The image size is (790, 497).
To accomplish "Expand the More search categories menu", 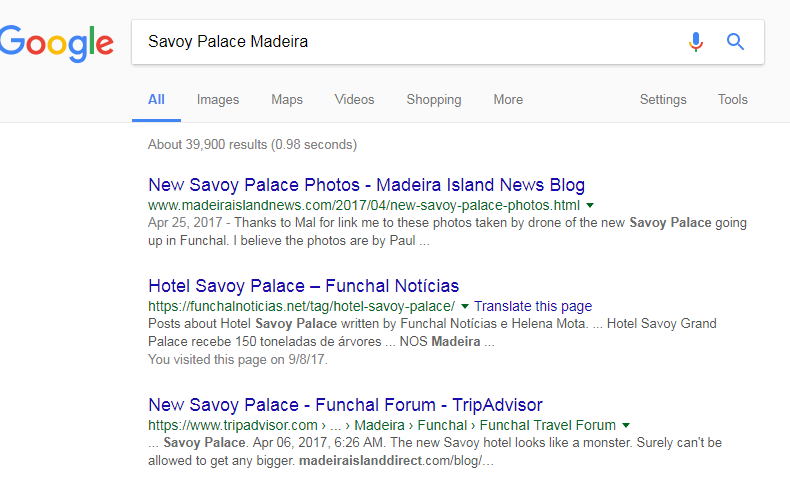I will (508, 100).
